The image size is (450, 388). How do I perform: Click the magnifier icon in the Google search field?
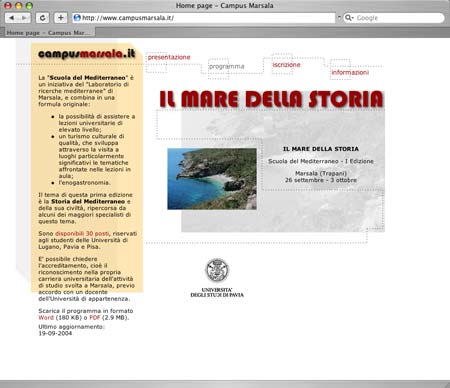(x=348, y=18)
